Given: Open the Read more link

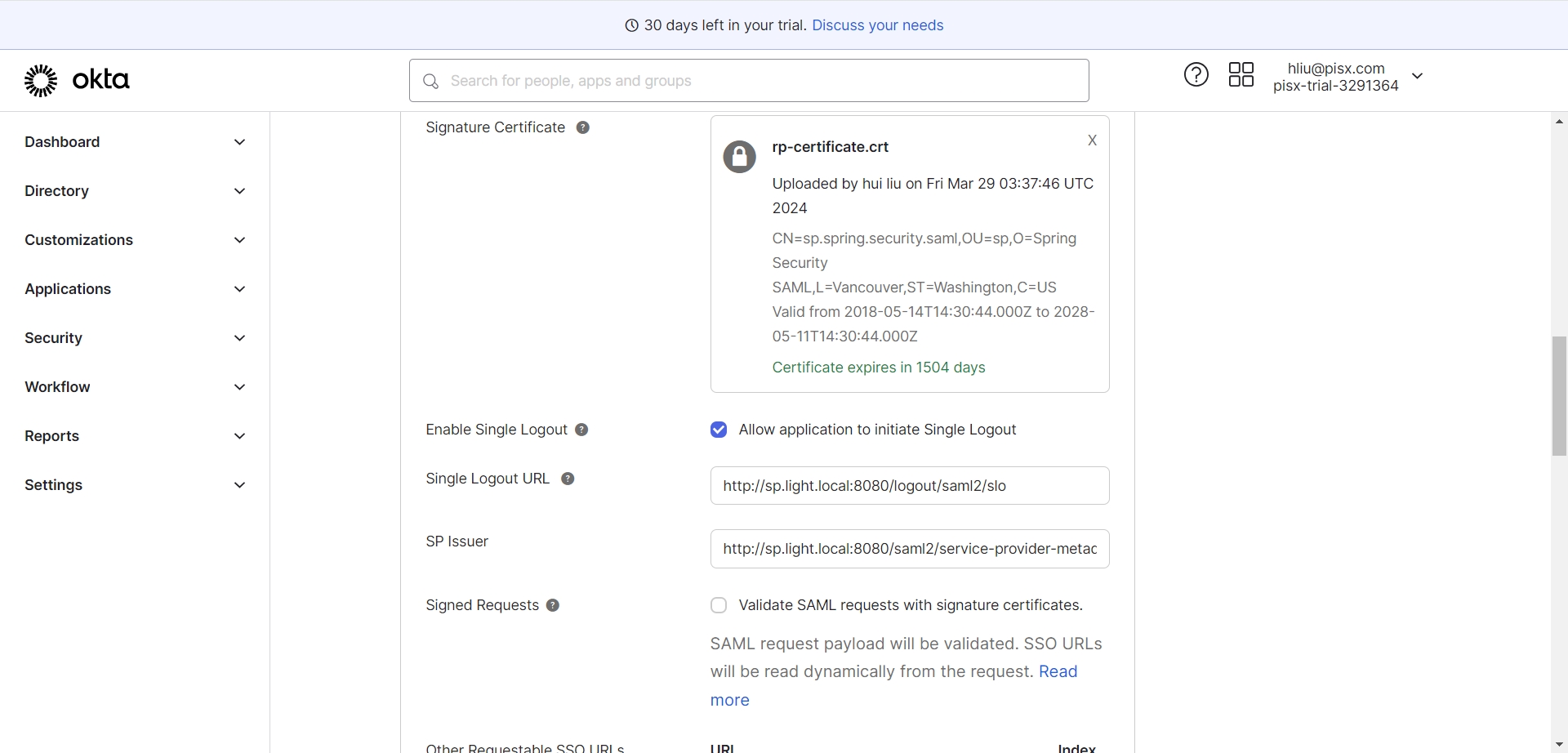Looking at the screenshot, I should [1058, 672].
